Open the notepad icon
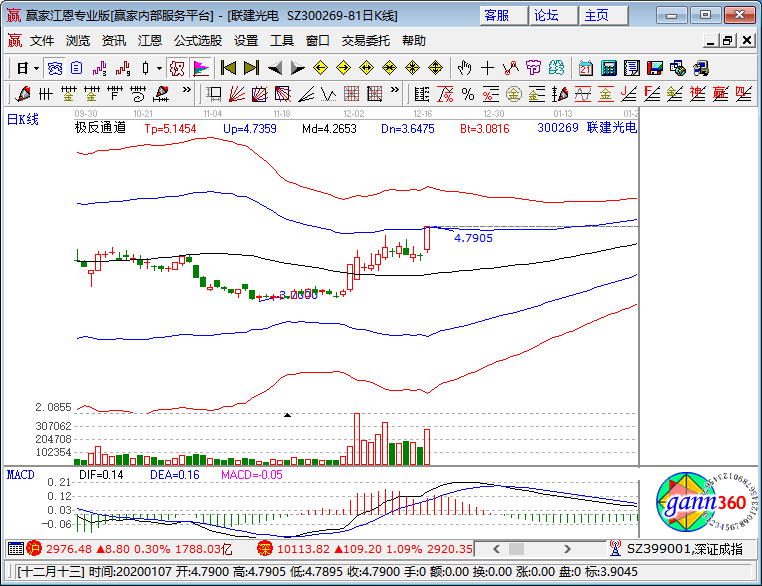The height and width of the screenshot is (586, 762). coord(632,68)
